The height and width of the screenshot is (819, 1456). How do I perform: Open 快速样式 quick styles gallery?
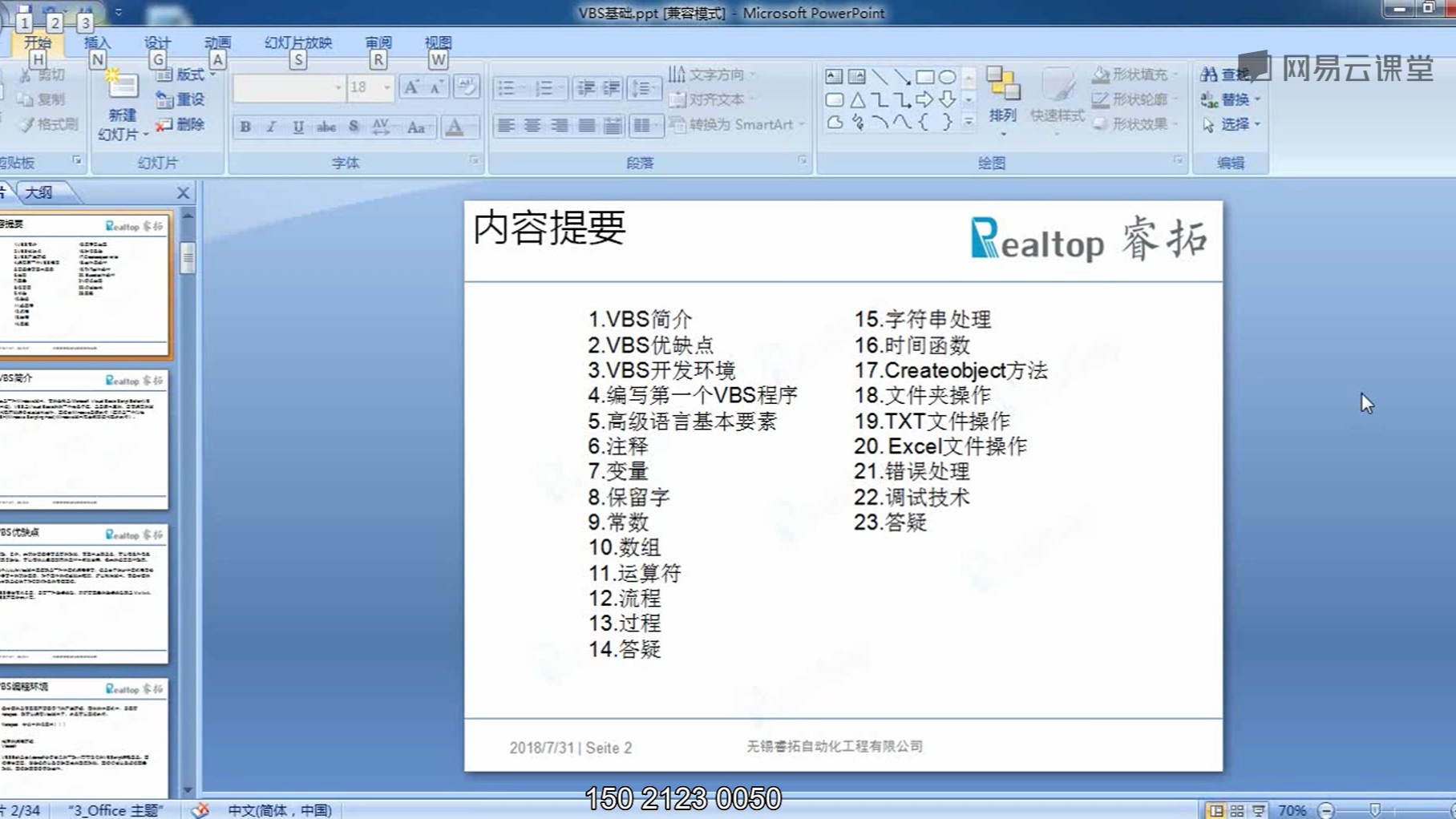click(1057, 102)
